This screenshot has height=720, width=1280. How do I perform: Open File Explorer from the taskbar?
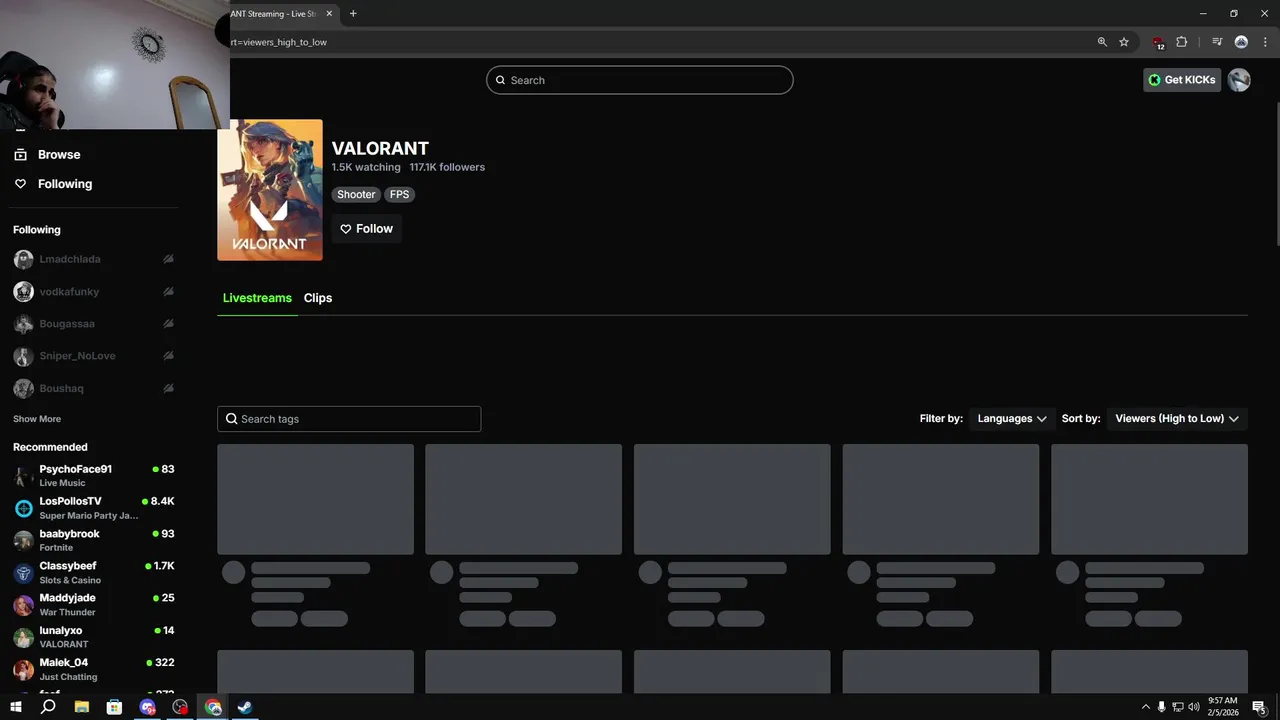[81, 707]
